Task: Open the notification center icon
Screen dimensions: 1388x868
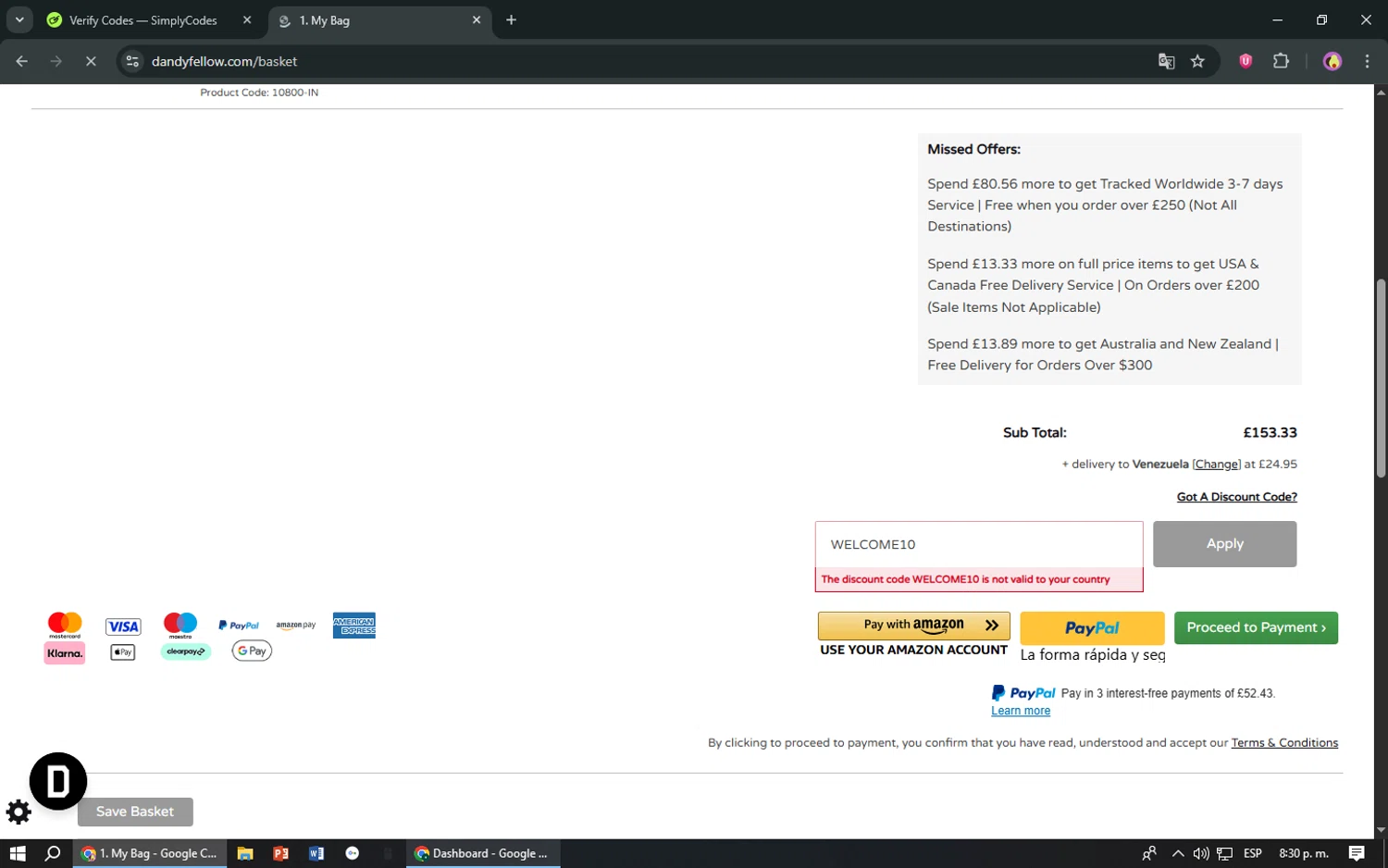Action: pyautogui.click(x=1357, y=853)
